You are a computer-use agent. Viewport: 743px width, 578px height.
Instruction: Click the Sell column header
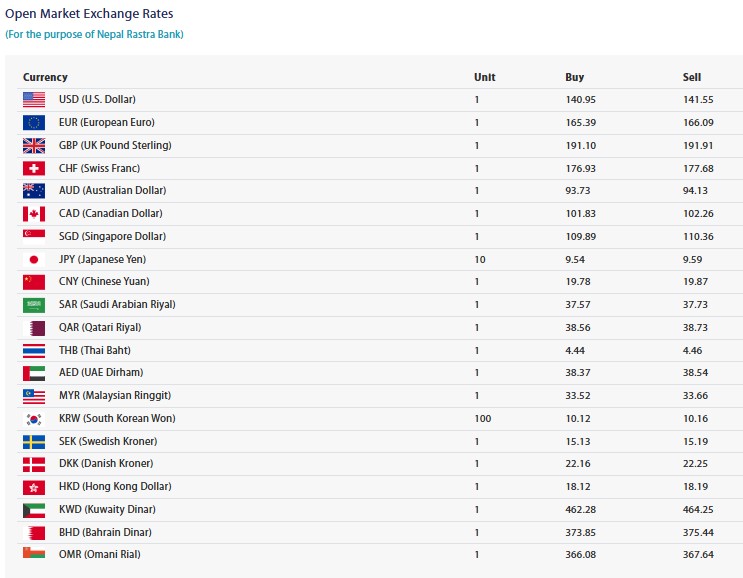(x=692, y=77)
